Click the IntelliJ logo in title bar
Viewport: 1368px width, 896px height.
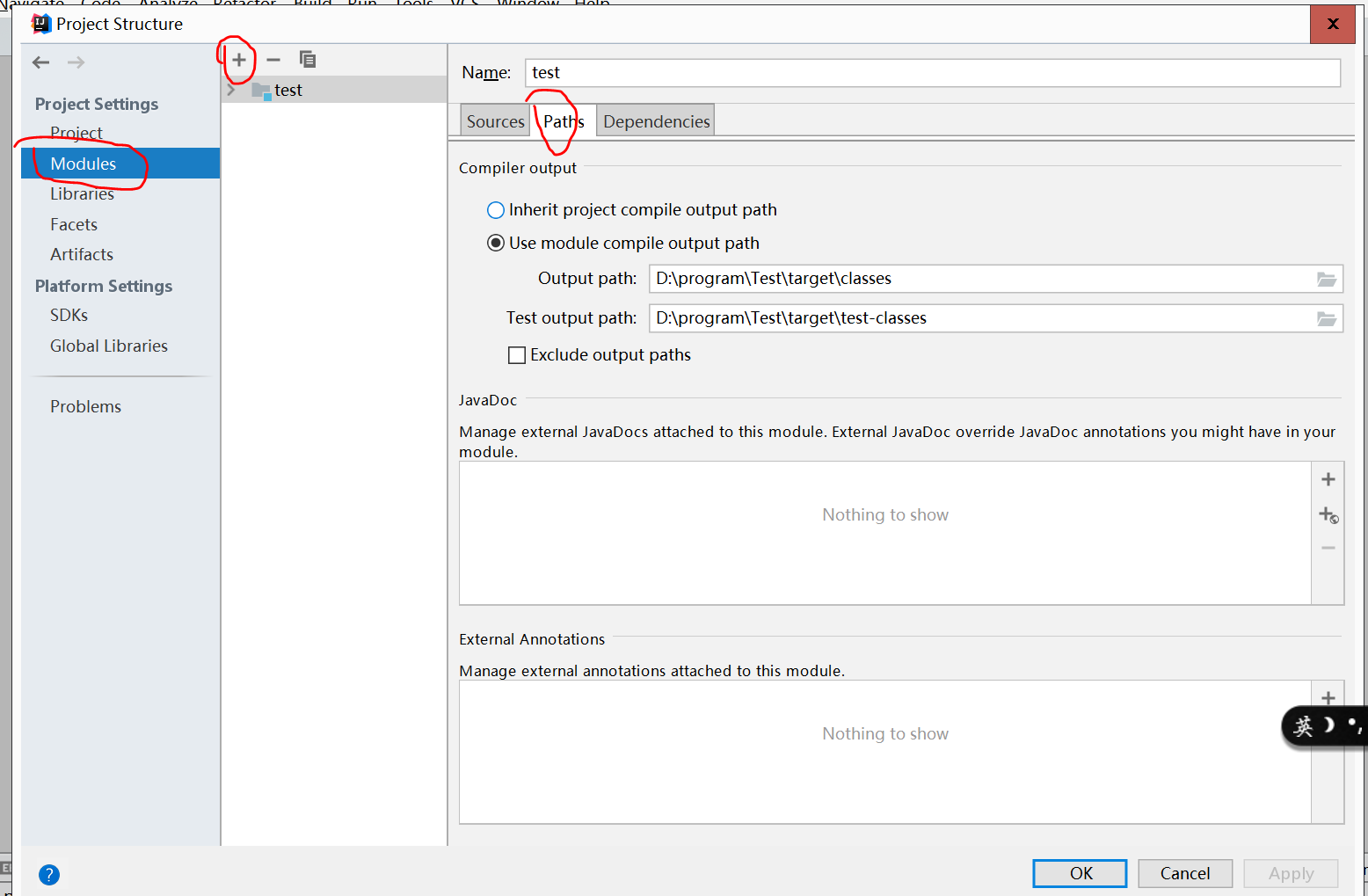tap(41, 24)
